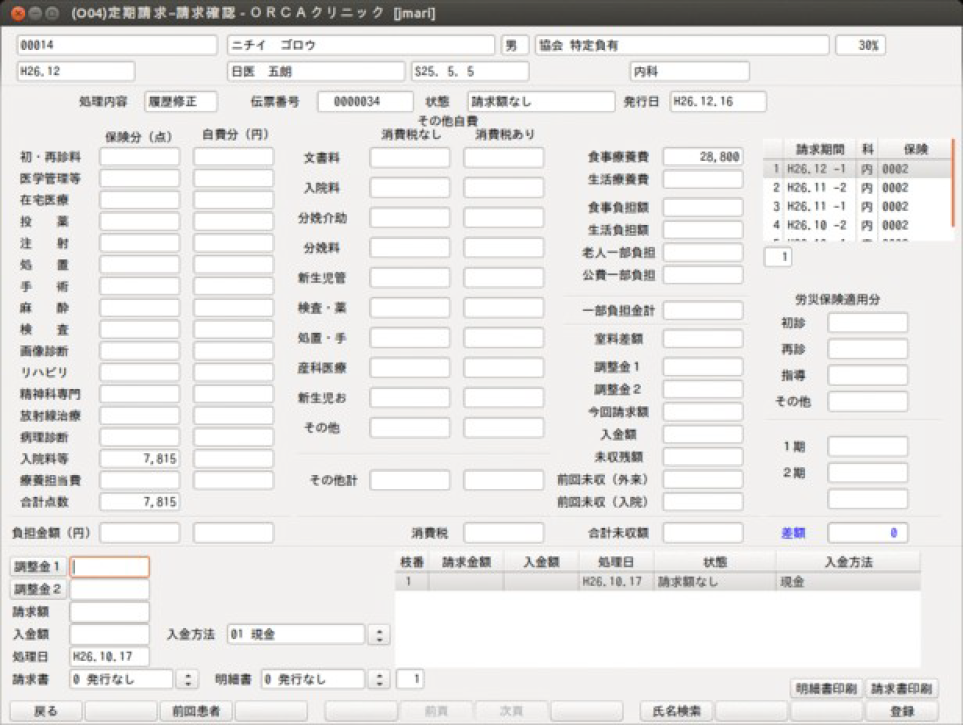The image size is (963, 725).
Task: Click the gender field showing 男
Action: [515, 45]
